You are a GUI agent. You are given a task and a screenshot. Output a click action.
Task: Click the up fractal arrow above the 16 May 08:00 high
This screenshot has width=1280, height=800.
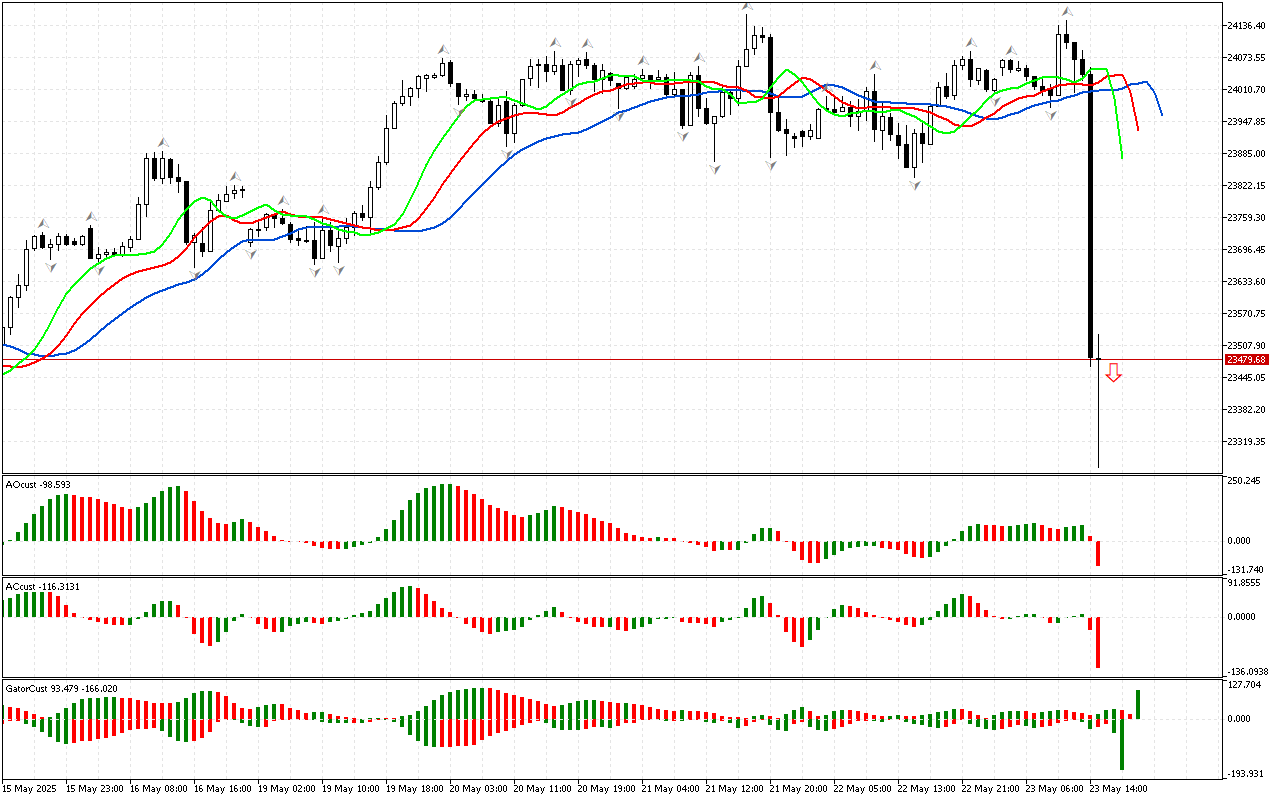[160, 143]
